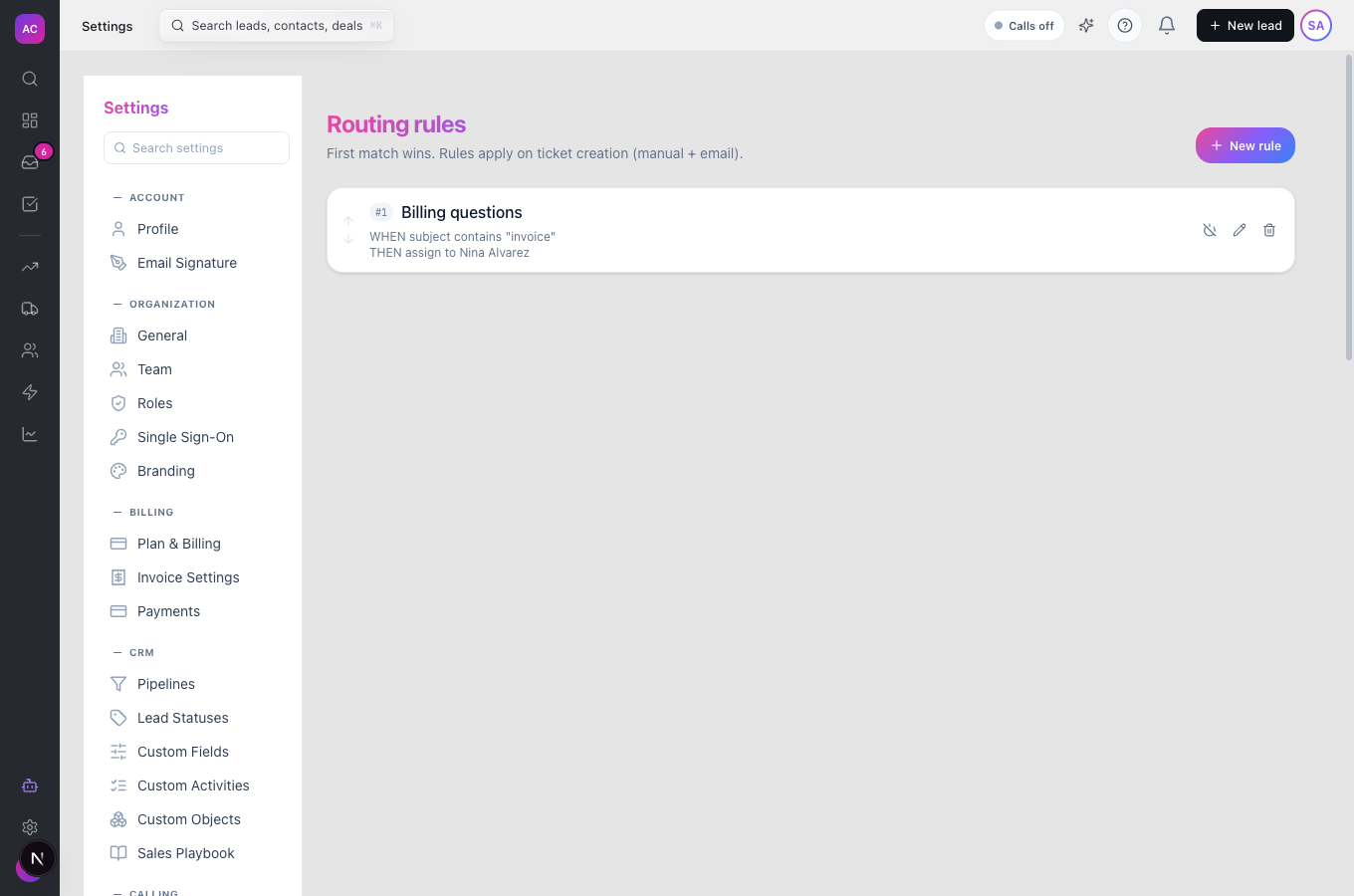The width and height of the screenshot is (1354, 896).
Task: Collapse the CRM settings section
Action: 133,652
